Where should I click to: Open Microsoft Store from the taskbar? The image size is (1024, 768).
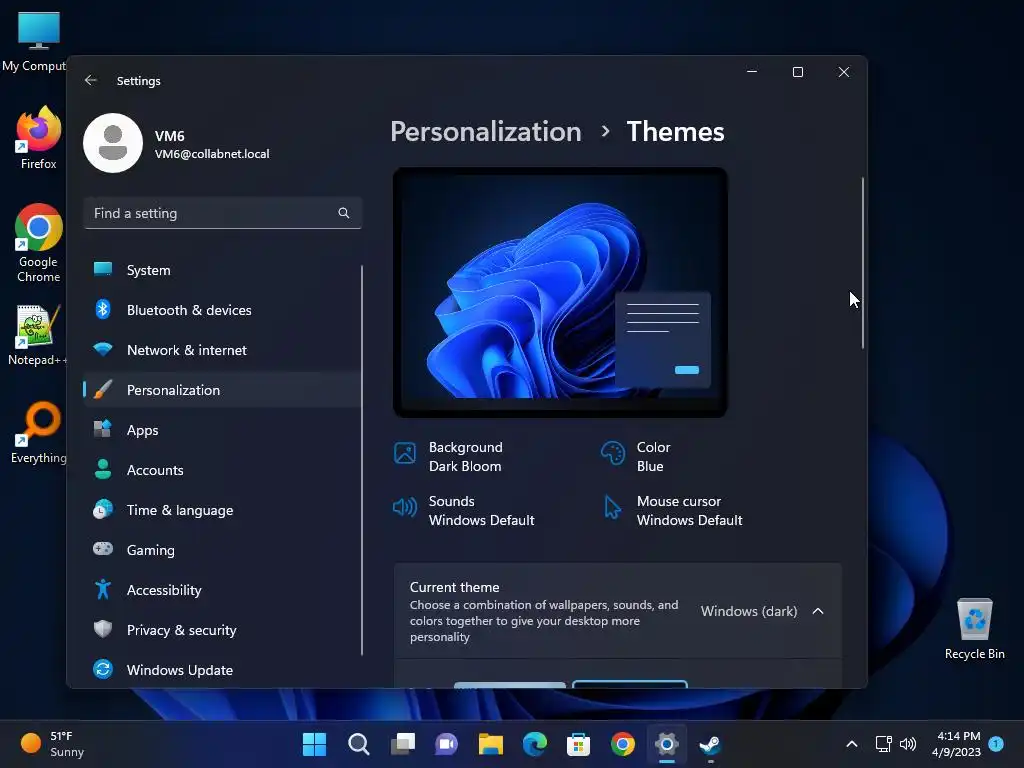coord(579,744)
